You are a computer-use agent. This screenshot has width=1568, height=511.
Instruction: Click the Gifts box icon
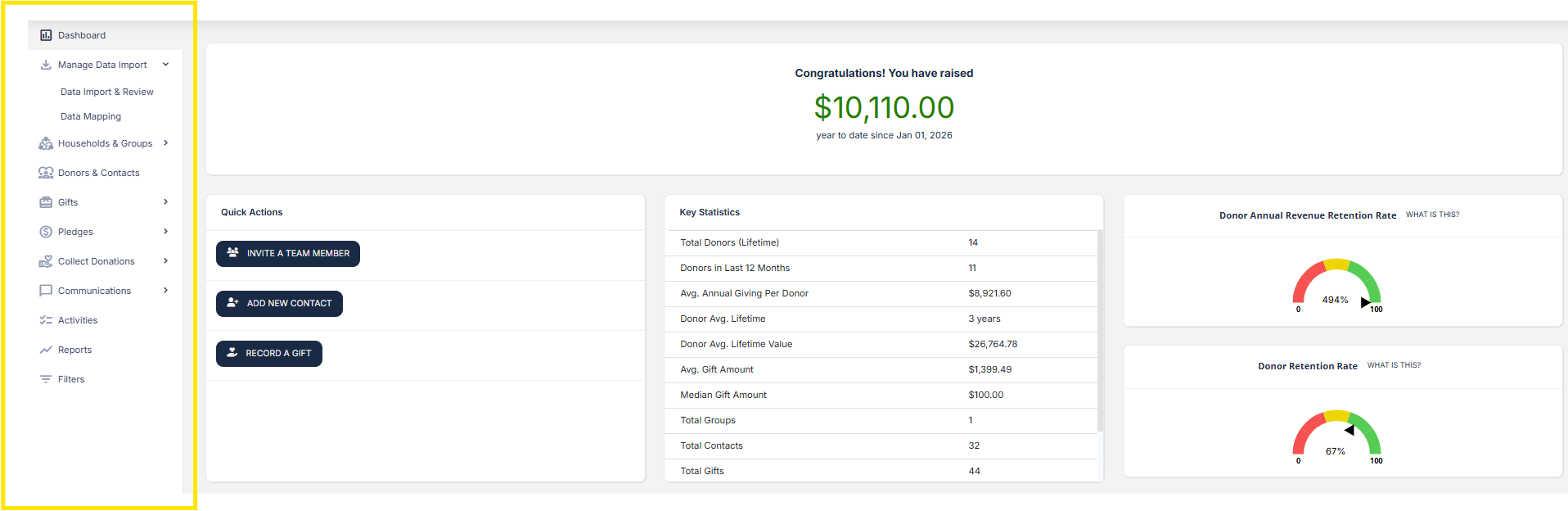coord(46,202)
